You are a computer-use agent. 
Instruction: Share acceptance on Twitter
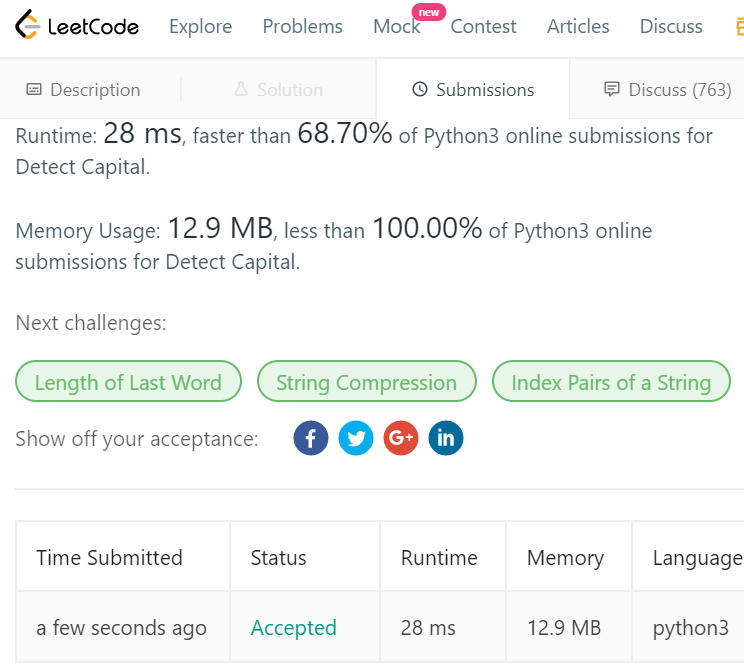(356, 438)
